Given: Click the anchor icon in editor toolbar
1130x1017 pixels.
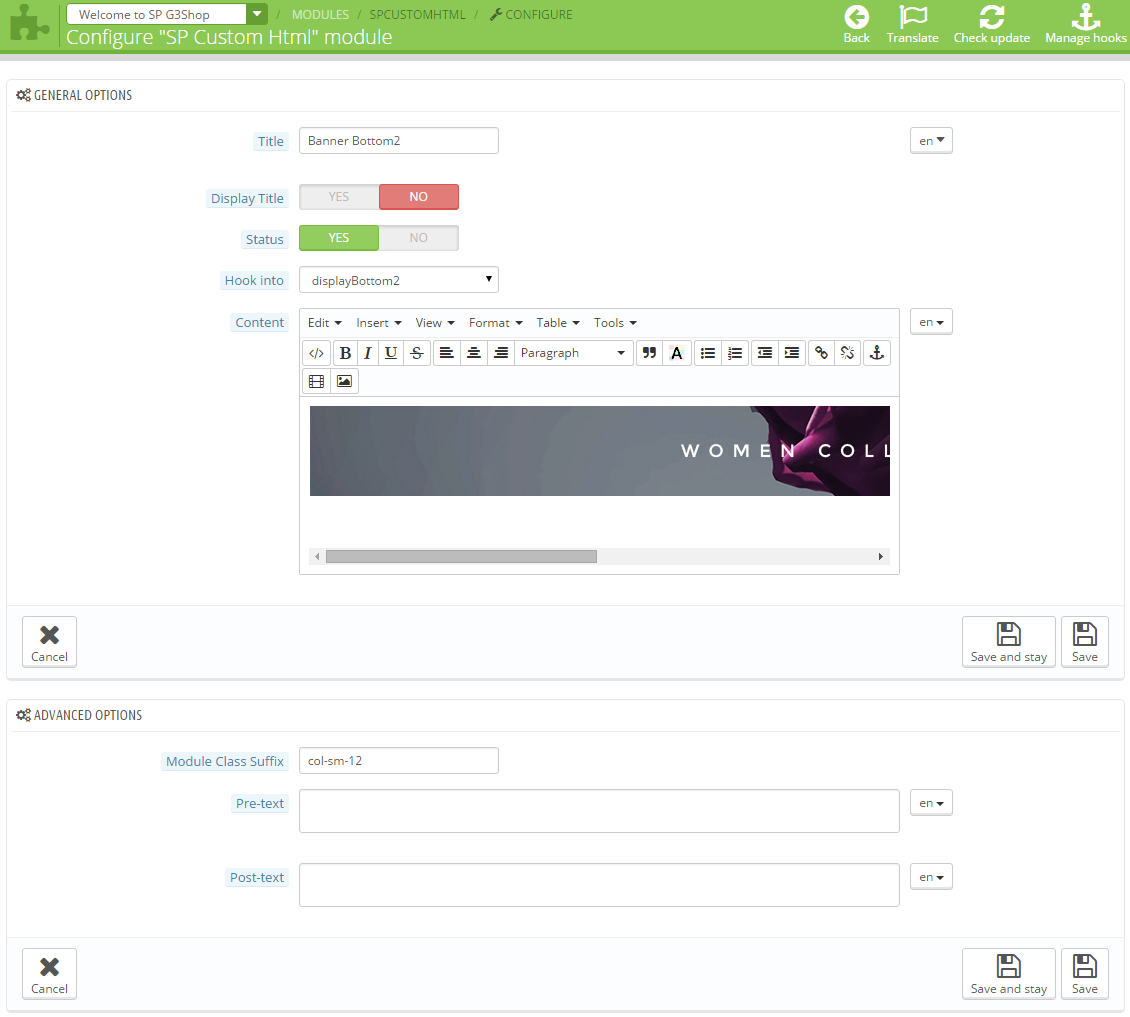Looking at the screenshot, I should [877, 353].
